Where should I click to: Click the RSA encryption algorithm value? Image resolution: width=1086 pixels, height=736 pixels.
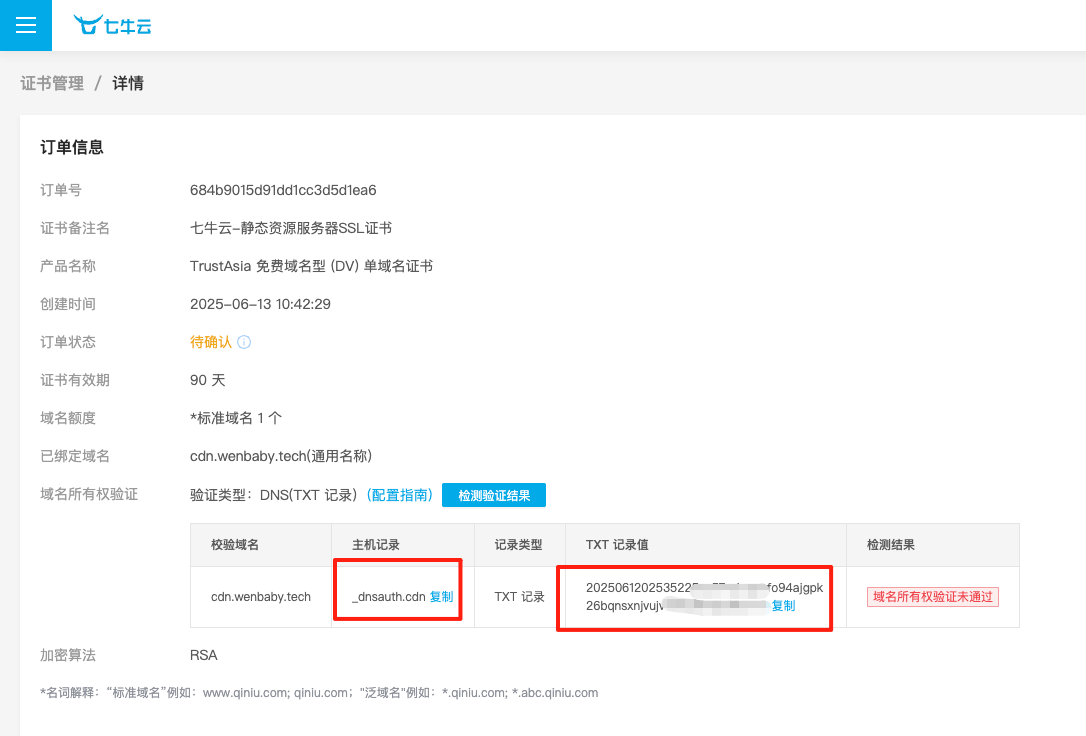pos(204,655)
